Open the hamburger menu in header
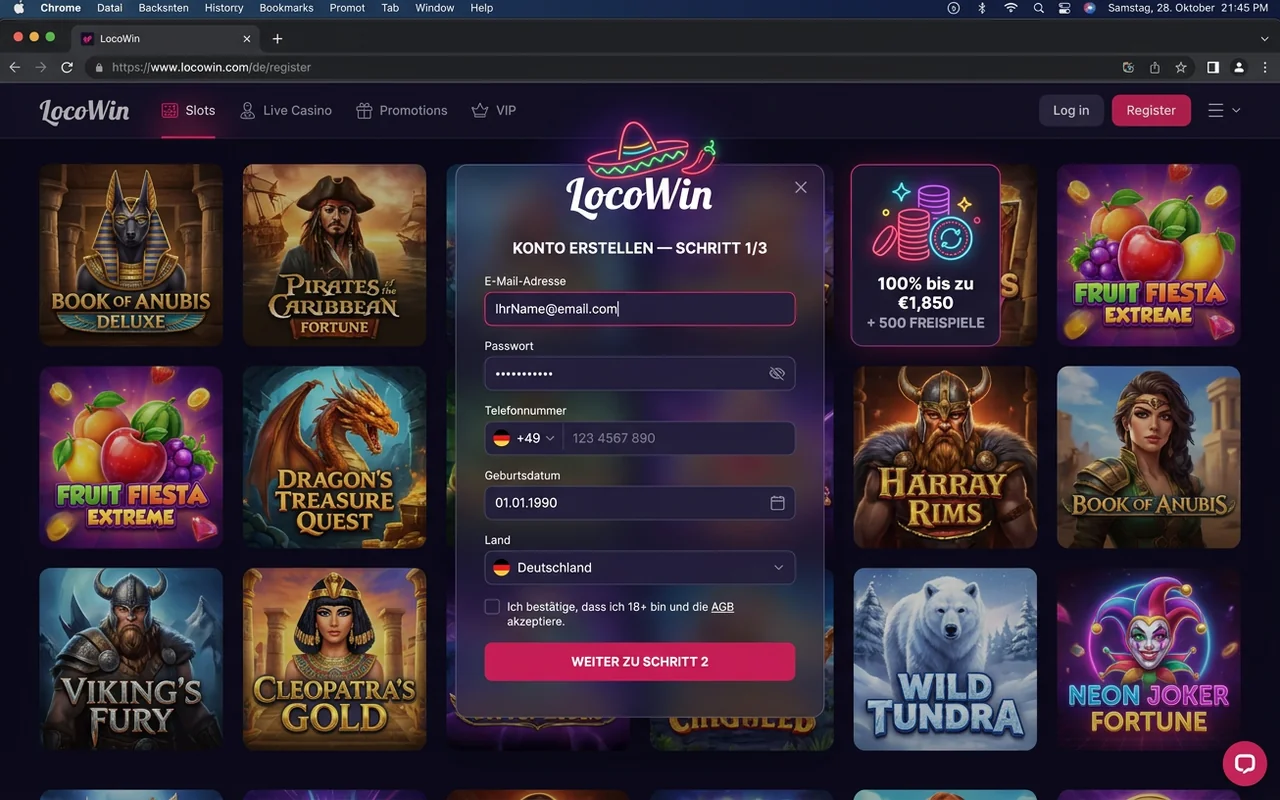This screenshot has height=800, width=1280. [x=1224, y=110]
